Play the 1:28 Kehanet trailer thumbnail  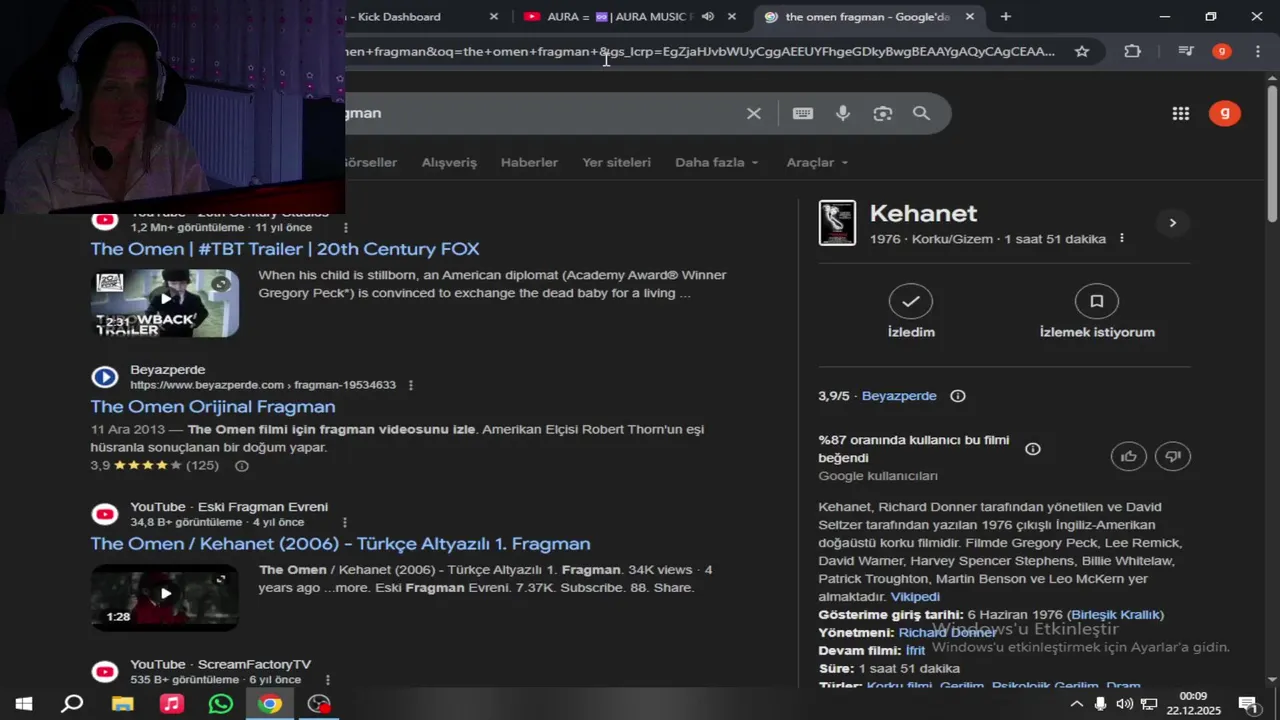tap(165, 597)
